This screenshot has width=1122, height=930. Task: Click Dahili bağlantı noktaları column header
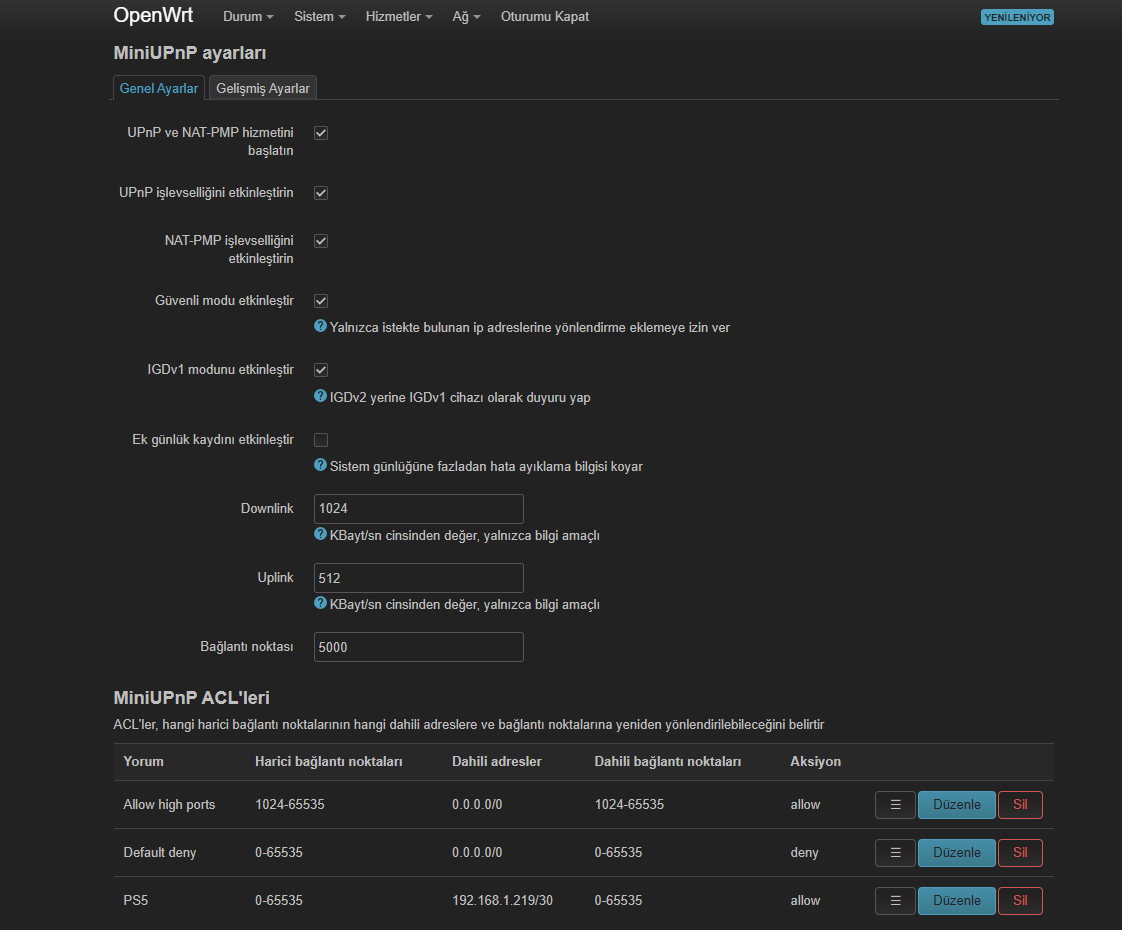[668, 761]
